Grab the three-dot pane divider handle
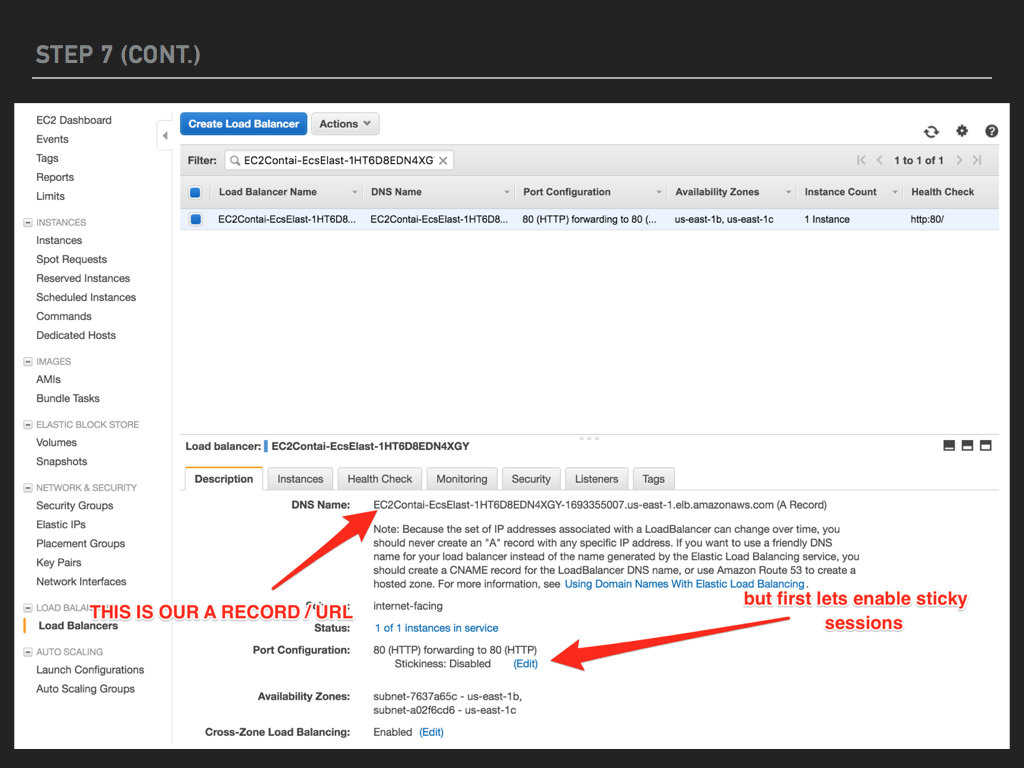This screenshot has height=768, width=1024. coord(588,438)
